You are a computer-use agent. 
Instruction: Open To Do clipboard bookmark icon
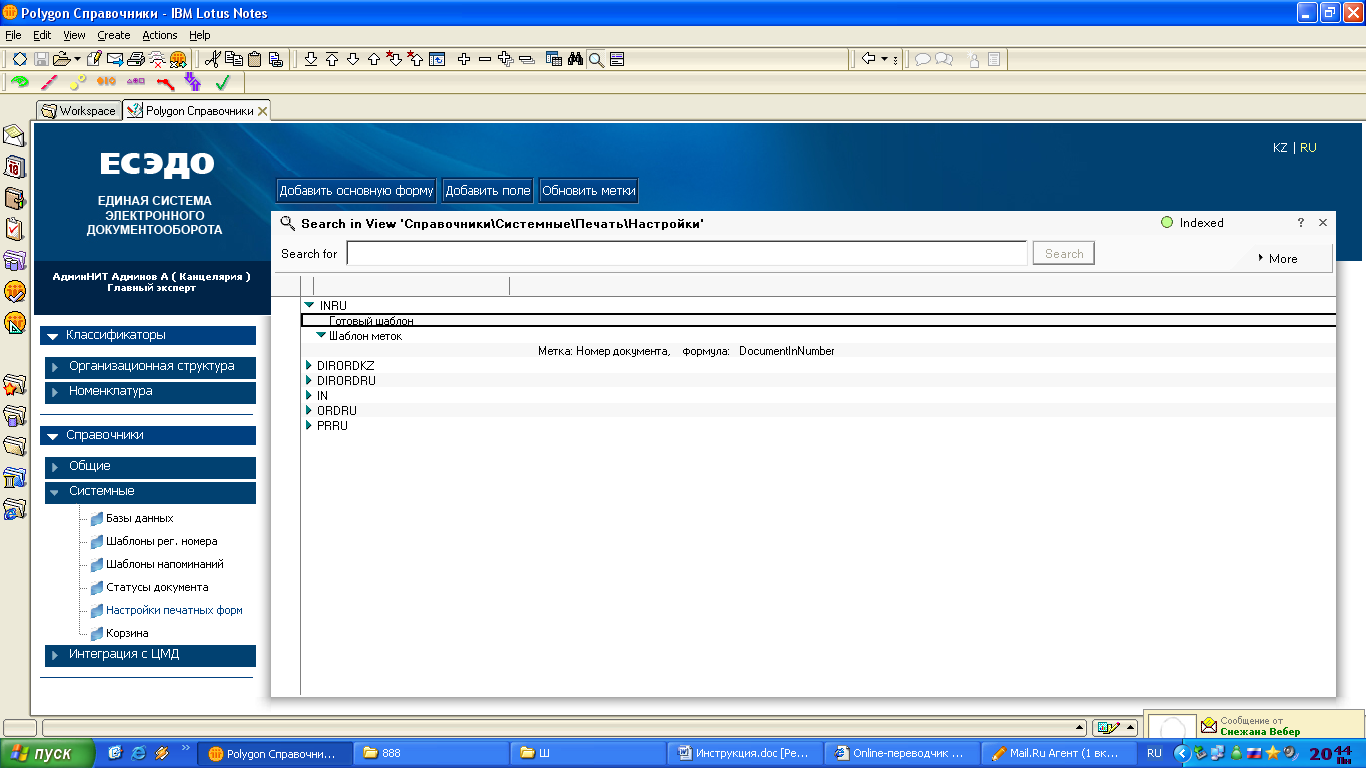pos(15,229)
